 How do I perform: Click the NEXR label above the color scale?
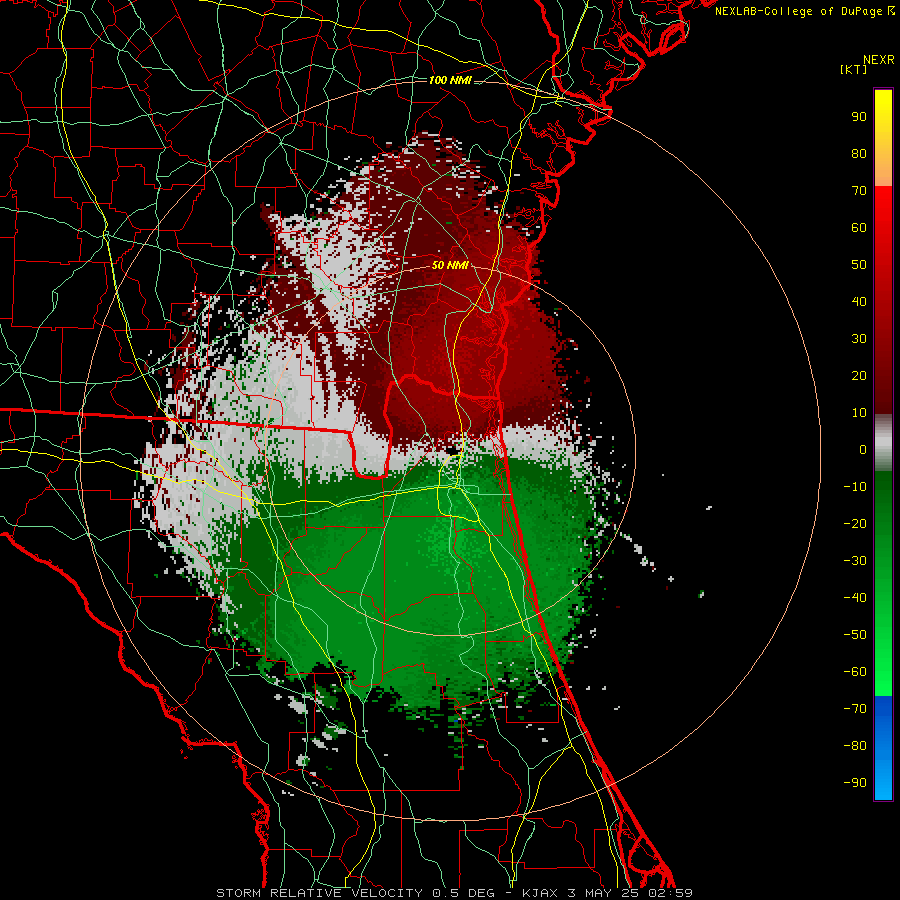click(879, 60)
